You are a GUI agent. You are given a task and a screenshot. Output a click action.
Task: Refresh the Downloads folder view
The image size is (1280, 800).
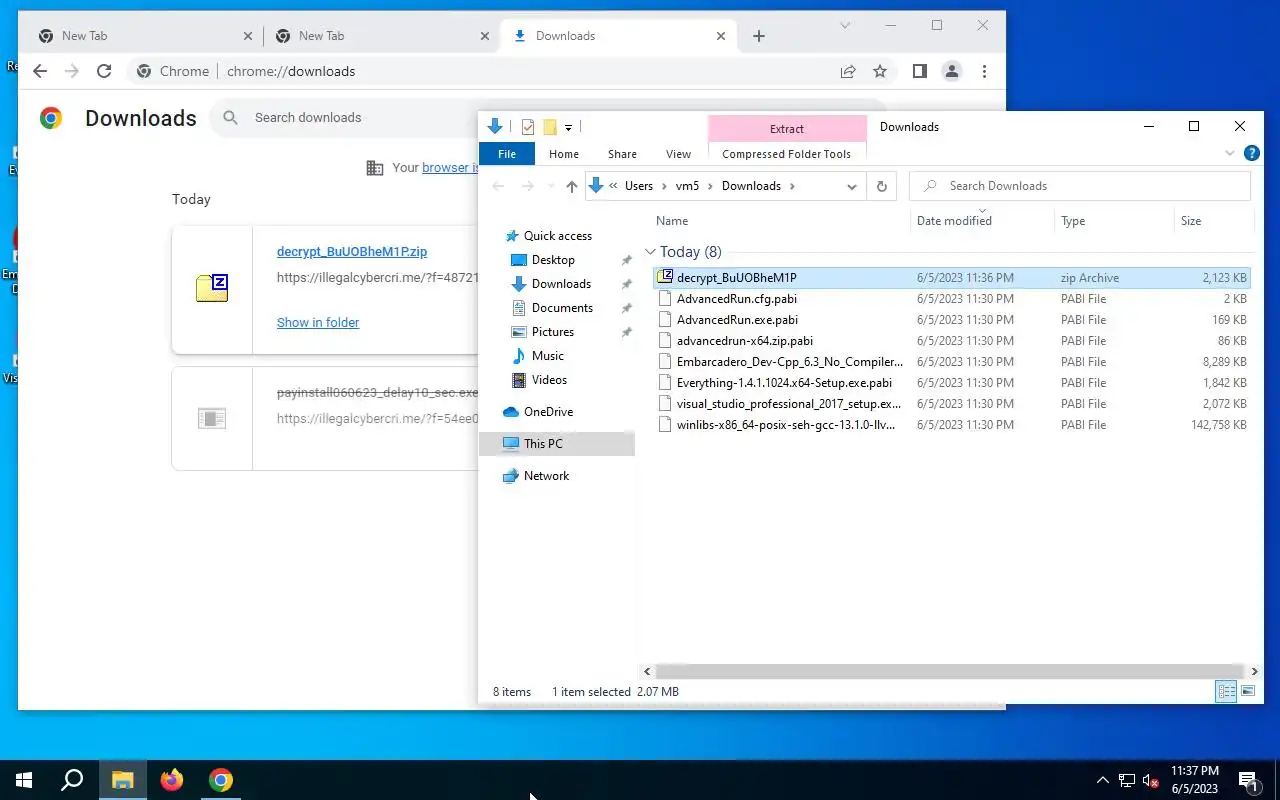[x=881, y=186]
